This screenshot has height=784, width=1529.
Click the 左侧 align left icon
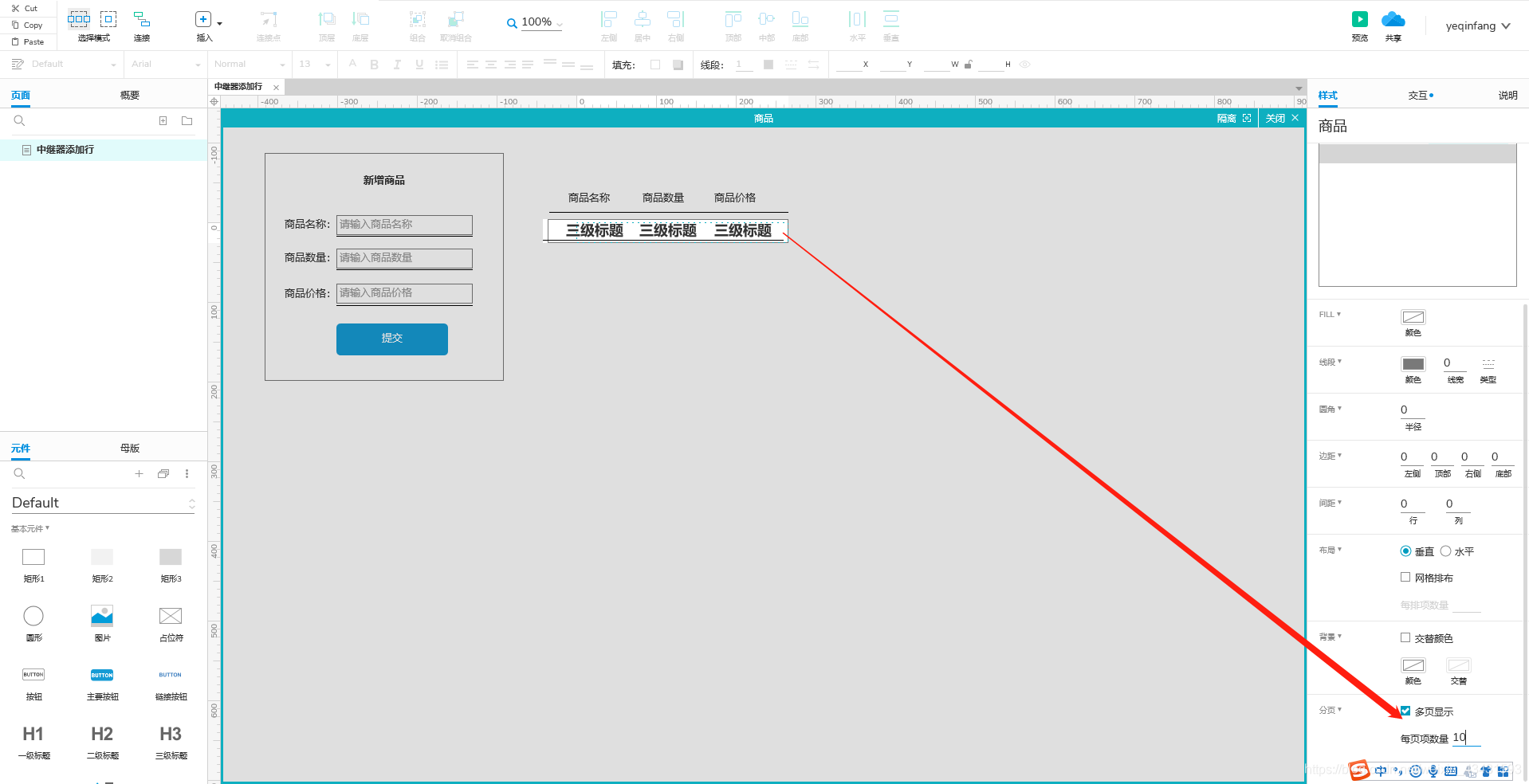tap(609, 19)
